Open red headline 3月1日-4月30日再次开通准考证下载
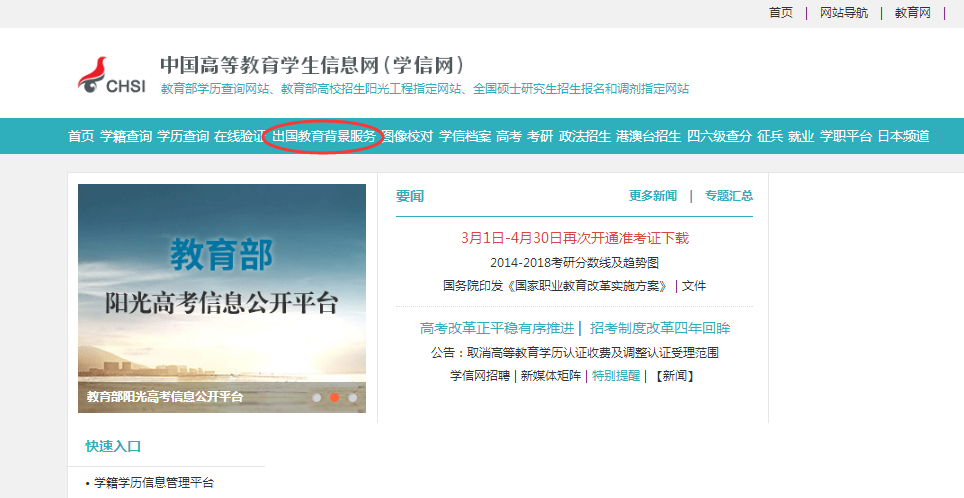This screenshot has height=498, width=964. pyautogui.click(x=575, y=238)
